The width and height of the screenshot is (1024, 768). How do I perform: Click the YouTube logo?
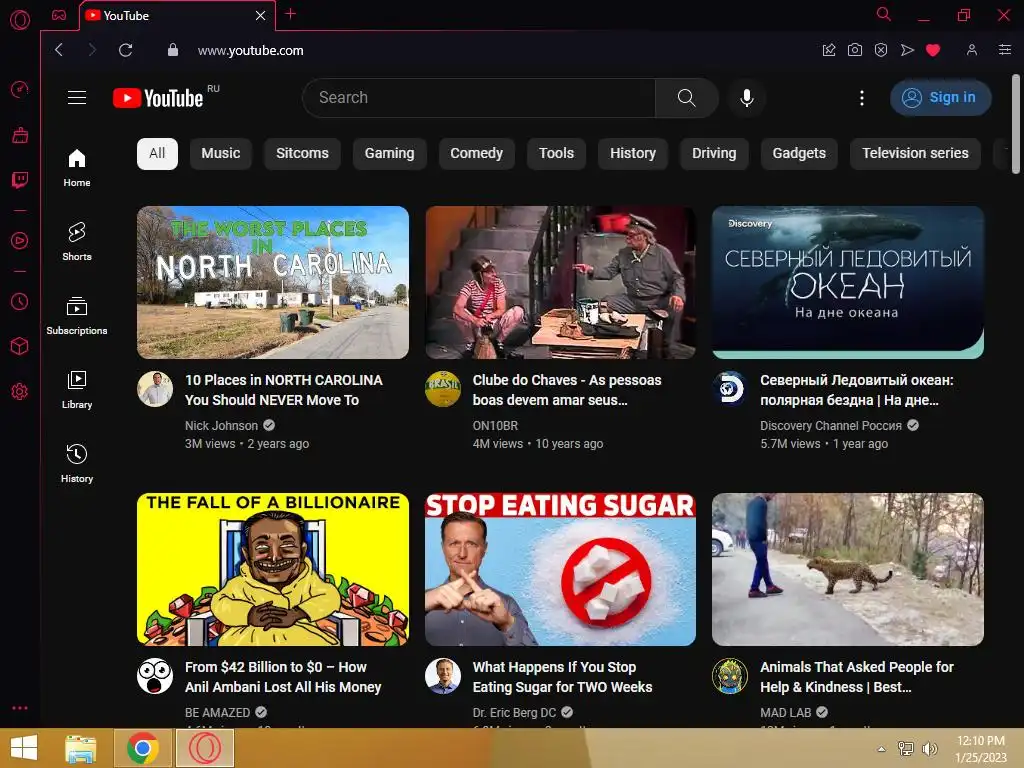coord(158,98)
